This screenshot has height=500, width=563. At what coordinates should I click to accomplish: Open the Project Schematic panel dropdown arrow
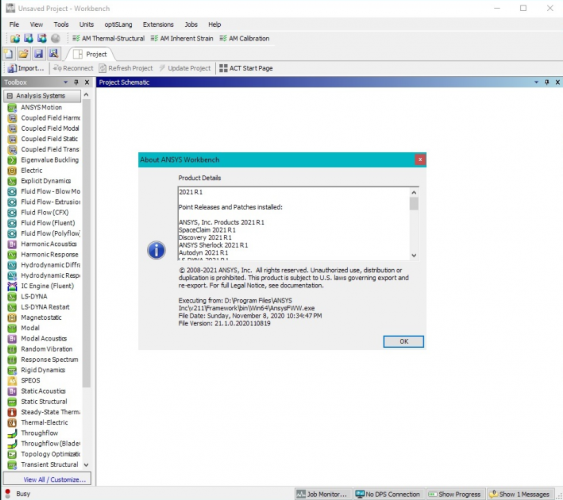tap(536, 82)
